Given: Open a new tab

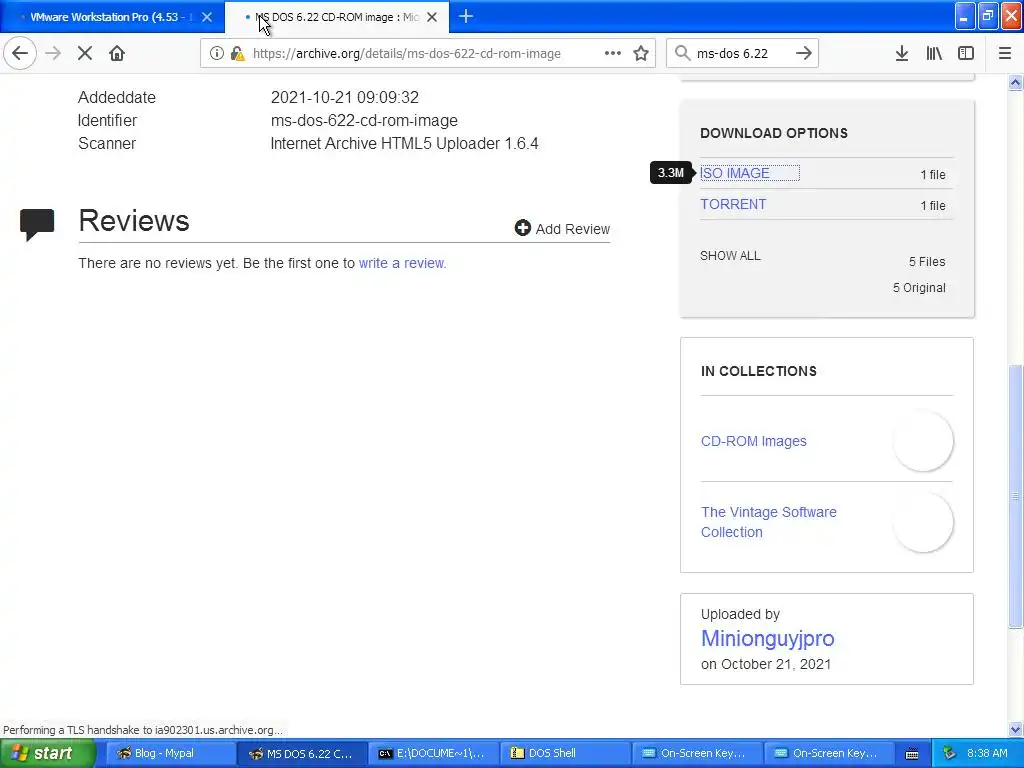Looking at the screenshot, I should click(466, 16).
